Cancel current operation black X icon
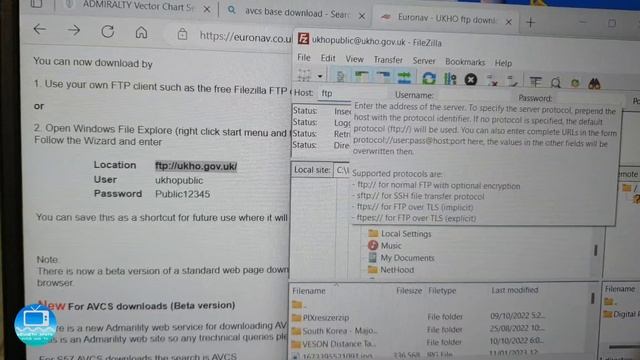Screen dimensions: 640x360 pos(471,79)
